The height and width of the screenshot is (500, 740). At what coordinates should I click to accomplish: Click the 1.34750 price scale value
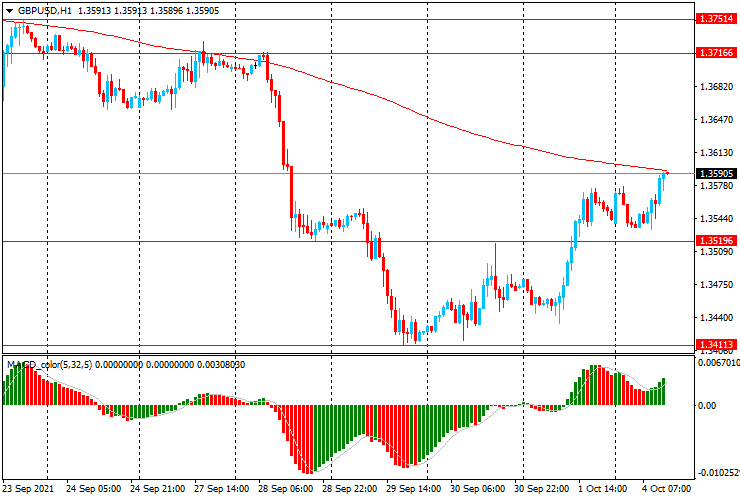pyautogui.click(x=716, y=285)
